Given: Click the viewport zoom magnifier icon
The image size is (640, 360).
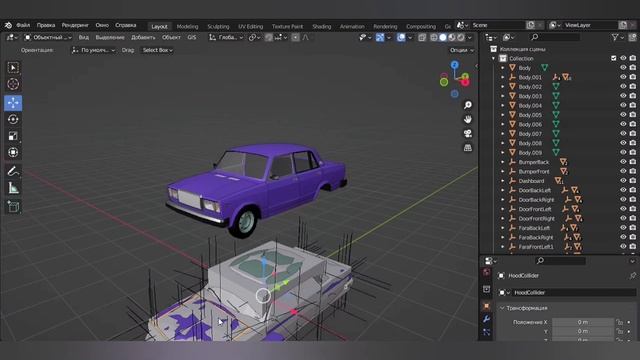Looking at the screenshot, I should pyautogui.click(x=468, y=105).
